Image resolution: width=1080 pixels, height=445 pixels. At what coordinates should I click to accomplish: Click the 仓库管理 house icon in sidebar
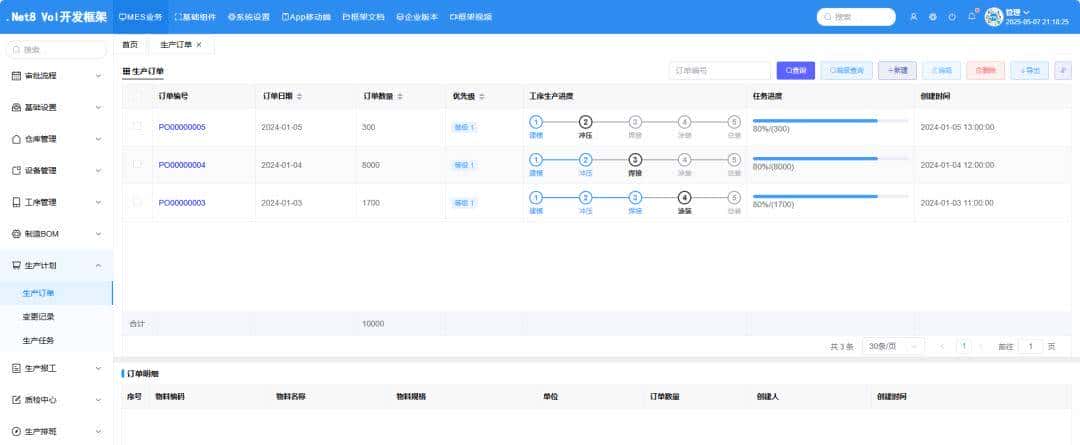pyautogui.click(x=17, y=139)
